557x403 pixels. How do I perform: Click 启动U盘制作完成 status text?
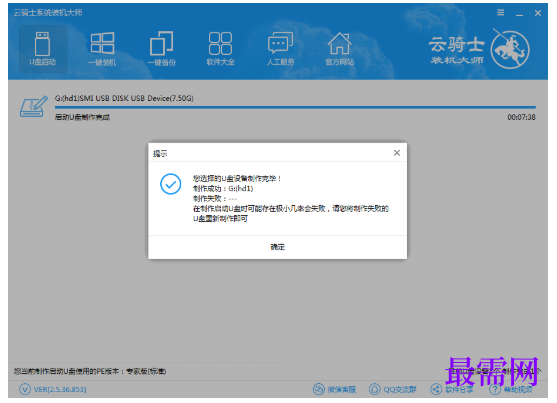click(x=82, y=117)
